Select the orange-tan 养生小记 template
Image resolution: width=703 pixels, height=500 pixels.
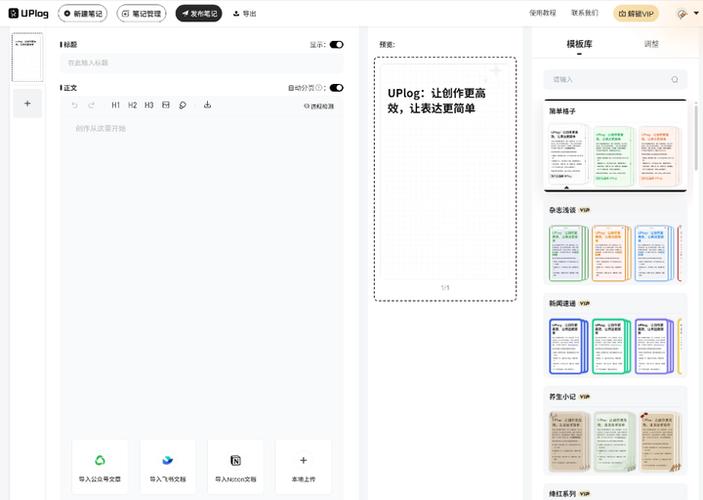661,441
